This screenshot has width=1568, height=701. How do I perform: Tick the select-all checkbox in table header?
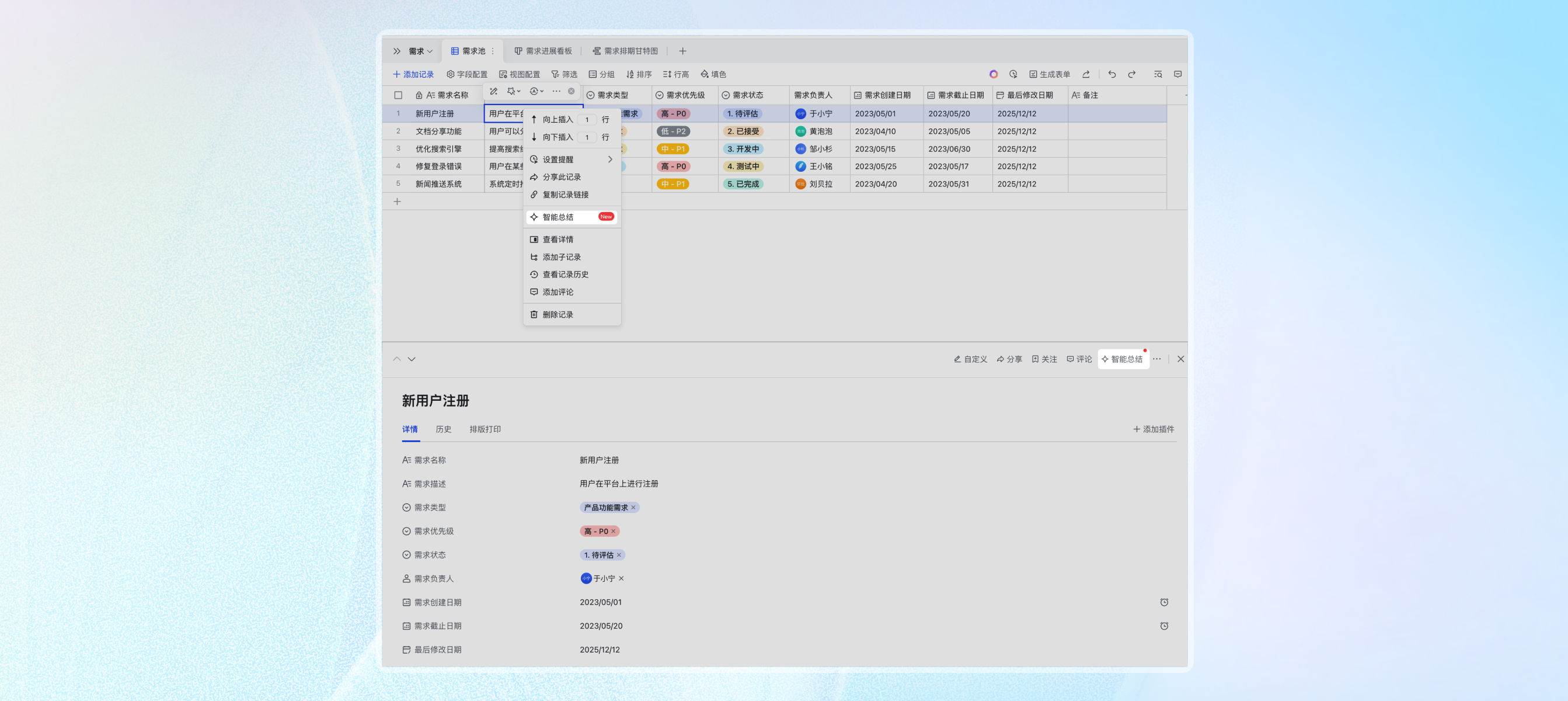pos(398,95)
